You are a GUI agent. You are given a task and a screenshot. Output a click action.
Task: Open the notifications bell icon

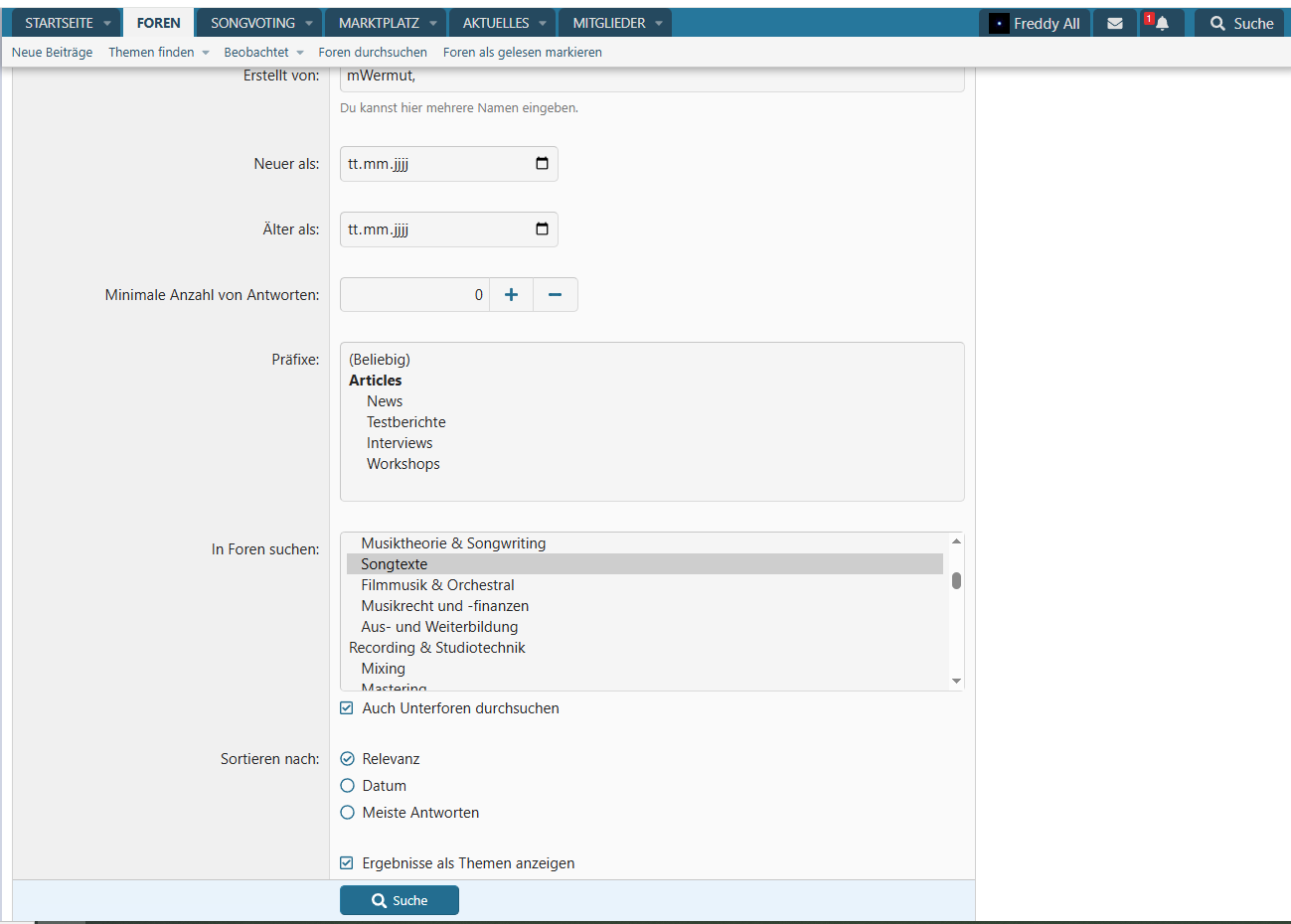pos(1161,23)
